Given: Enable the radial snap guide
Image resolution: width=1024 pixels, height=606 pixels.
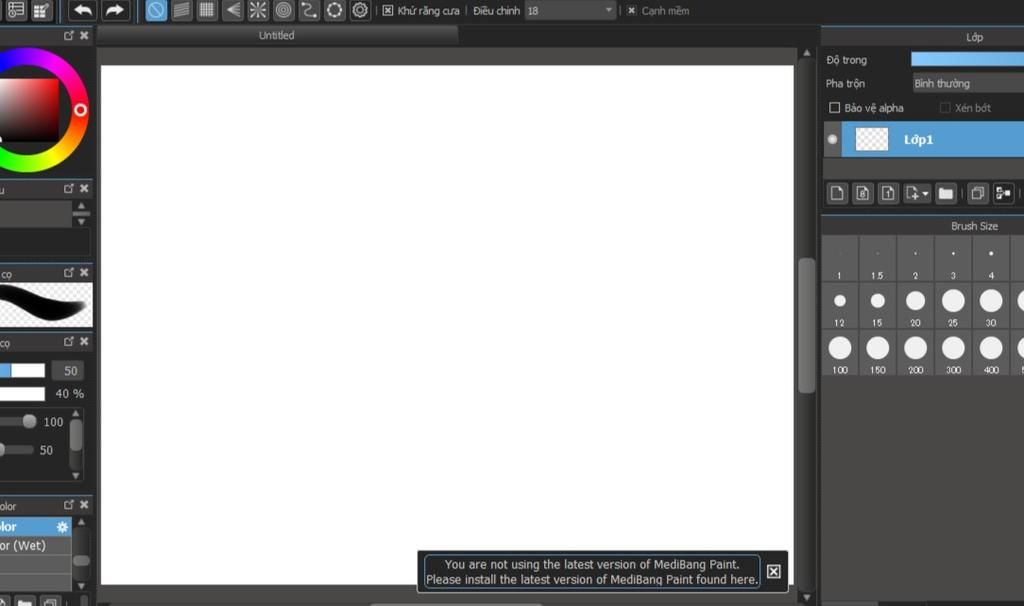Looking at the screenshot, I should click(x=258, y=10).
